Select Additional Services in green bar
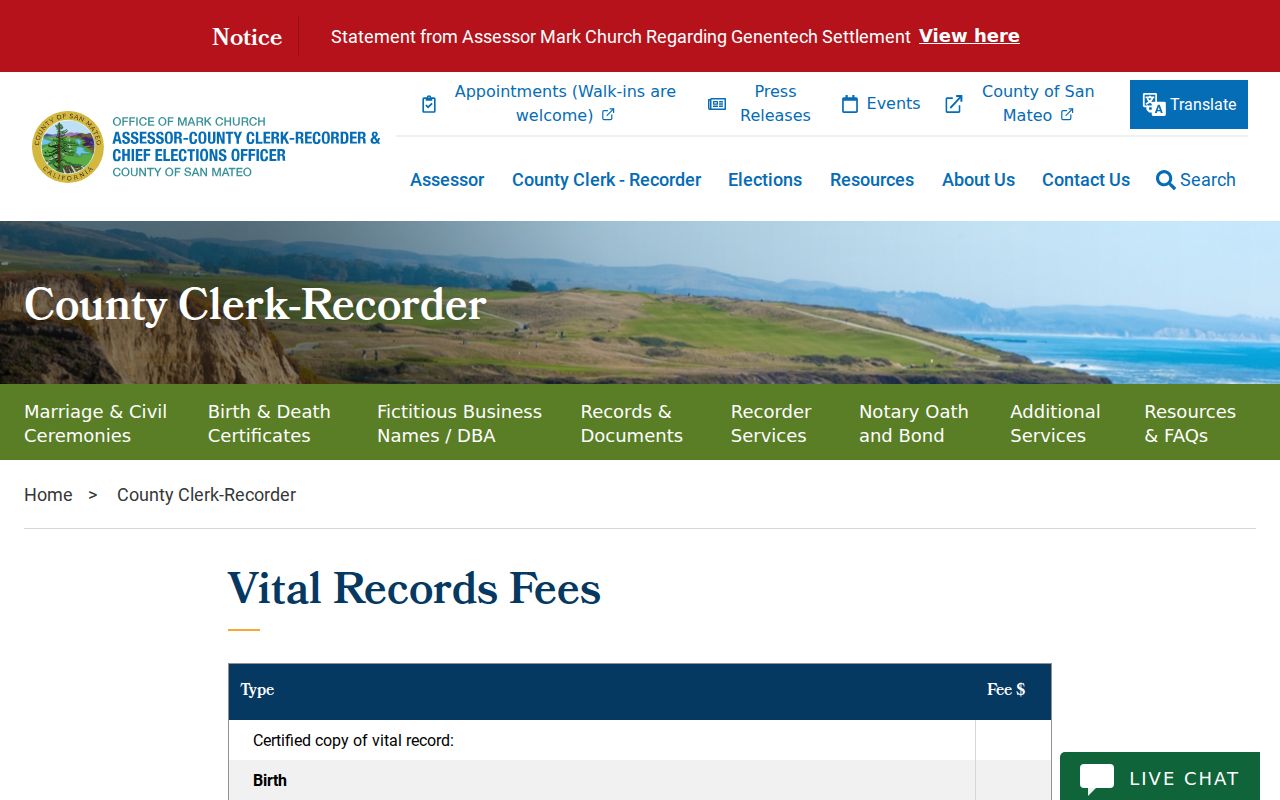 1055,423
